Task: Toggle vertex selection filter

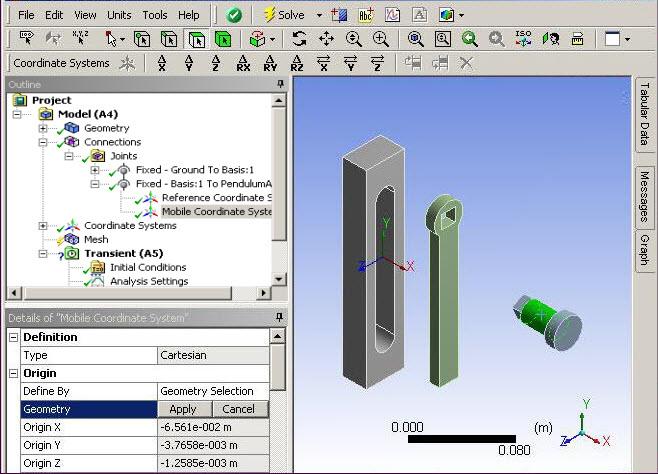Action: coord(142,39)
